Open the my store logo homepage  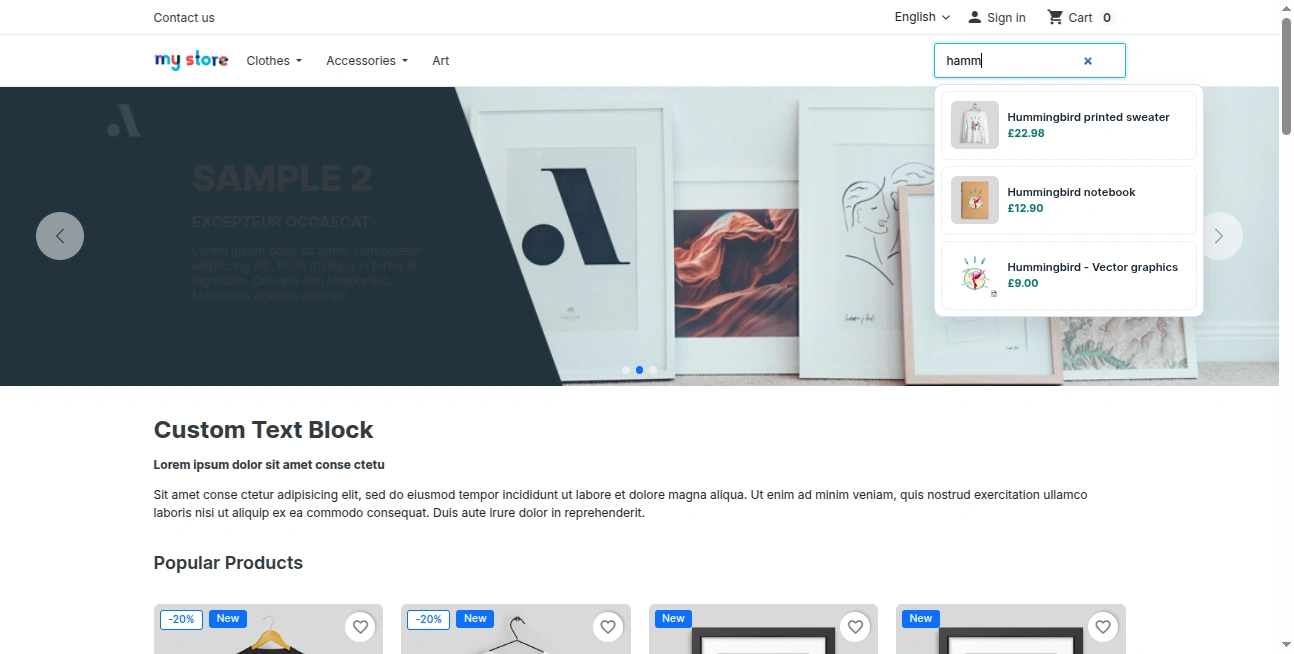tap(191, 60)
